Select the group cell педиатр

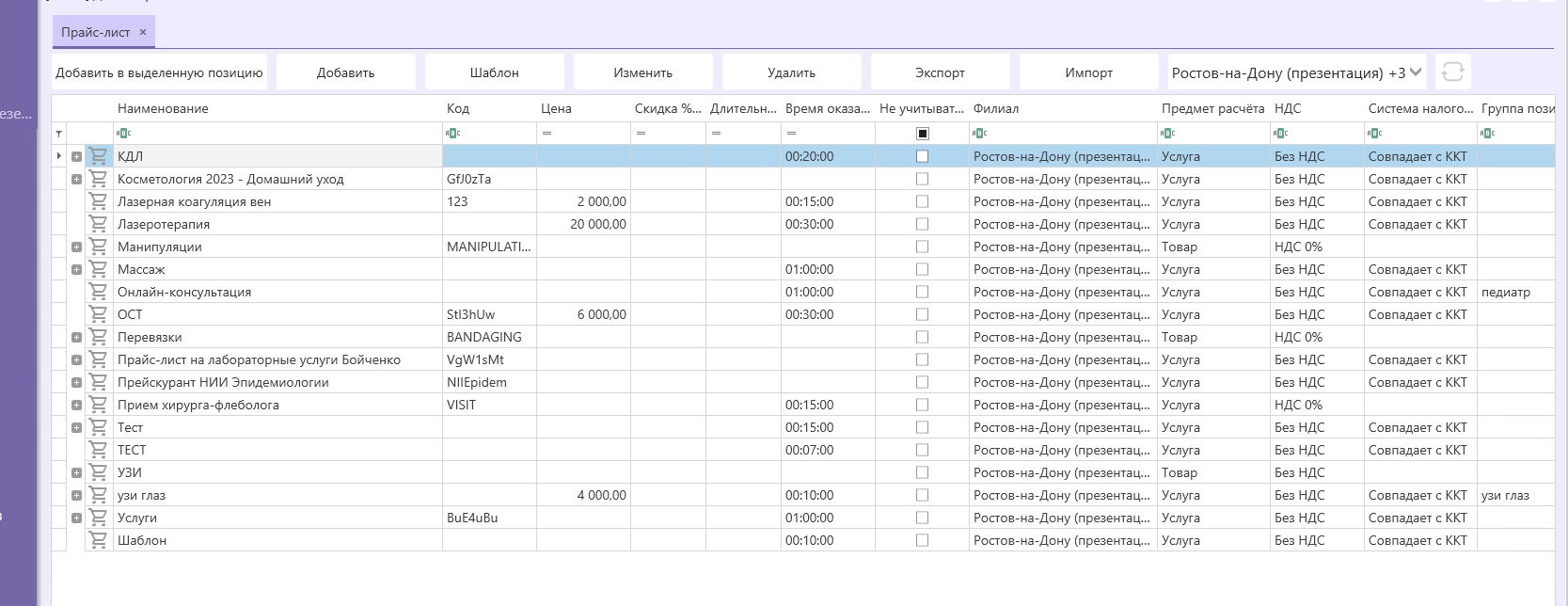pyautogui.click(x=1515, y=292)
